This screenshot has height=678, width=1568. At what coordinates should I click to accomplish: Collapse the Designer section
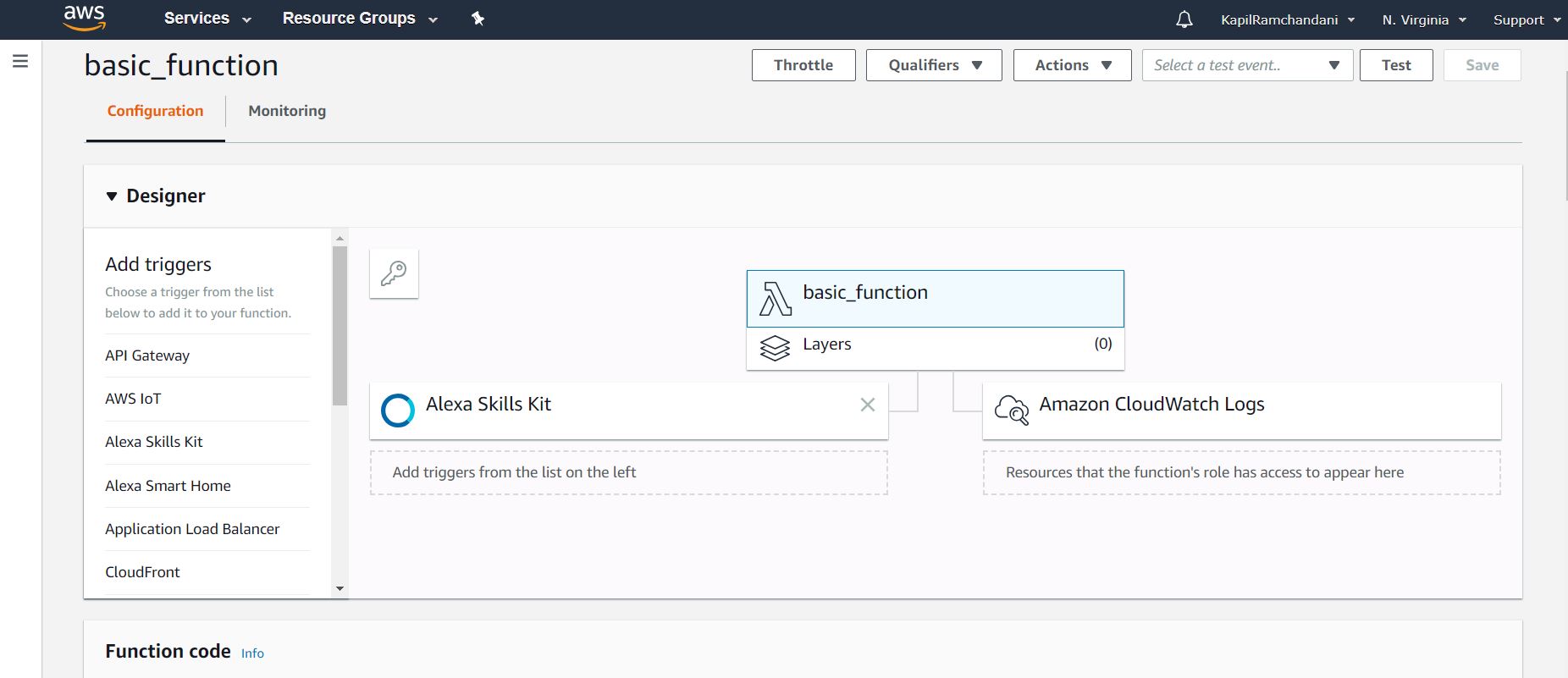111,196
